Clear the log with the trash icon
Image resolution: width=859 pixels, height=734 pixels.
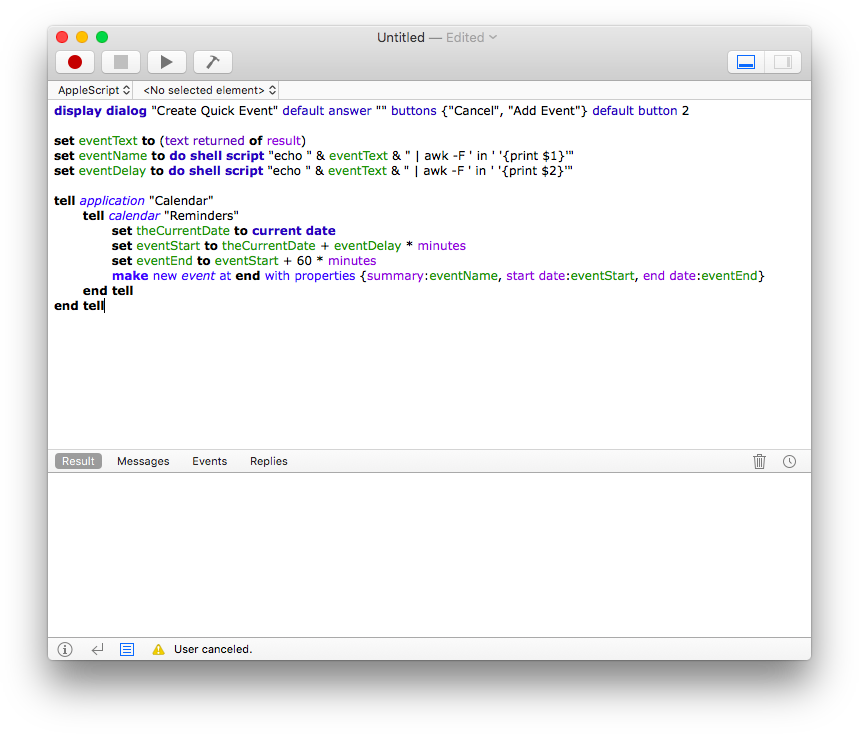(759, 461)
